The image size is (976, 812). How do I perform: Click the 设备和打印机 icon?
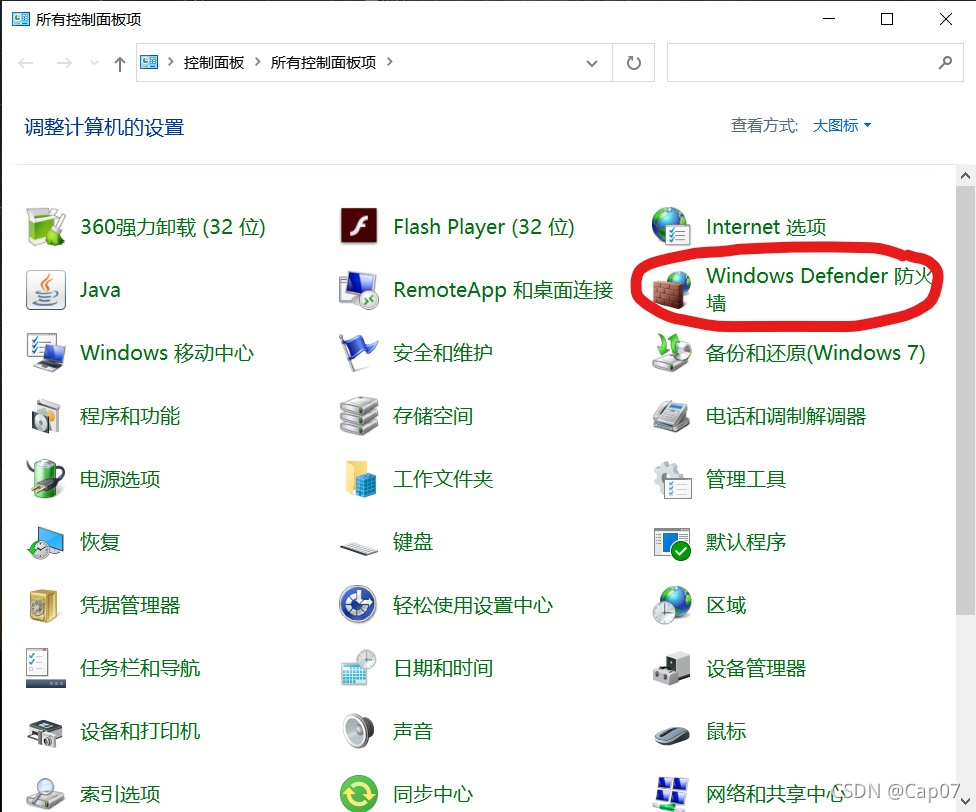pos(45,732)
